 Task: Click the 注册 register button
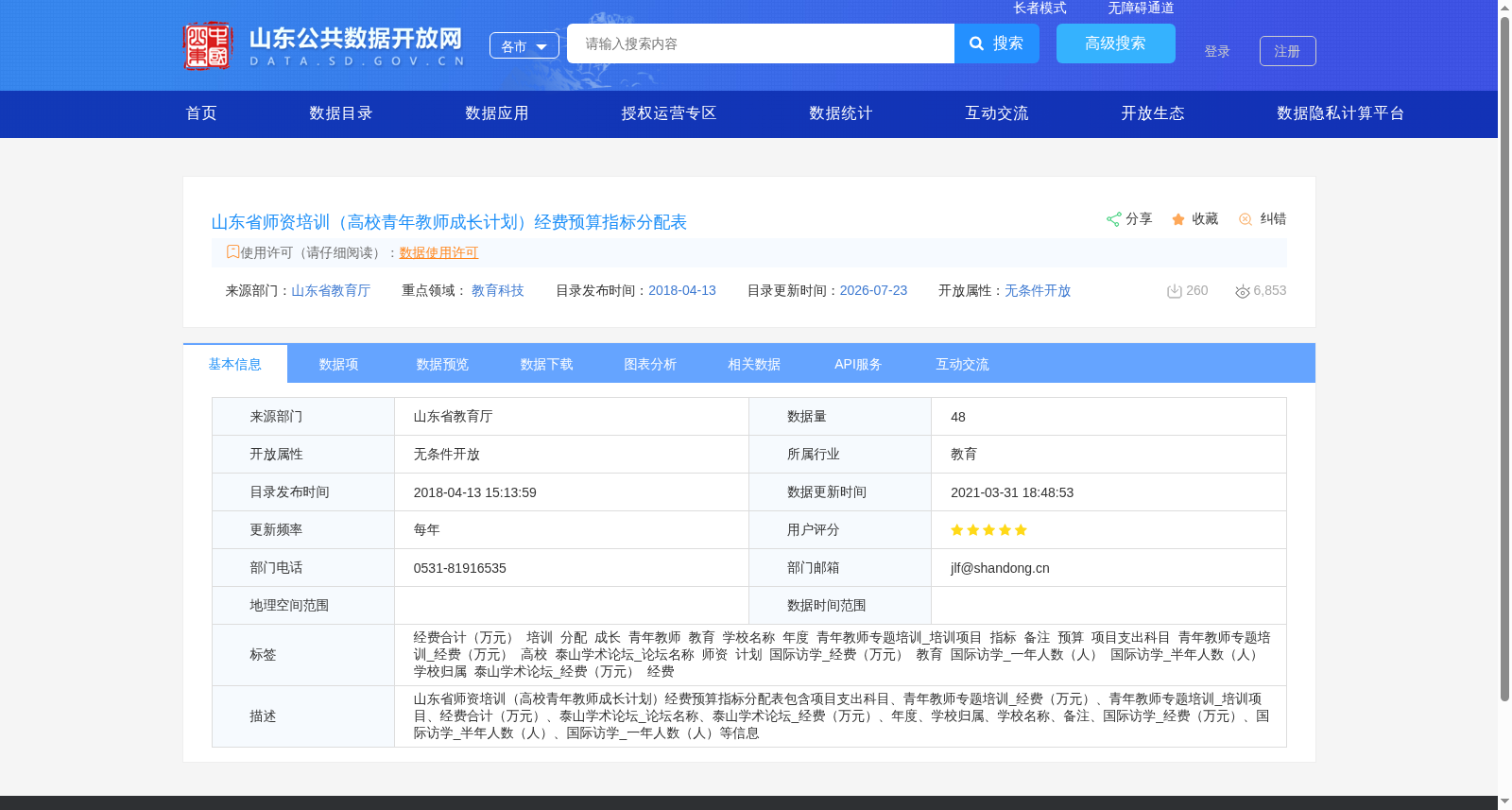[1288, 51]
